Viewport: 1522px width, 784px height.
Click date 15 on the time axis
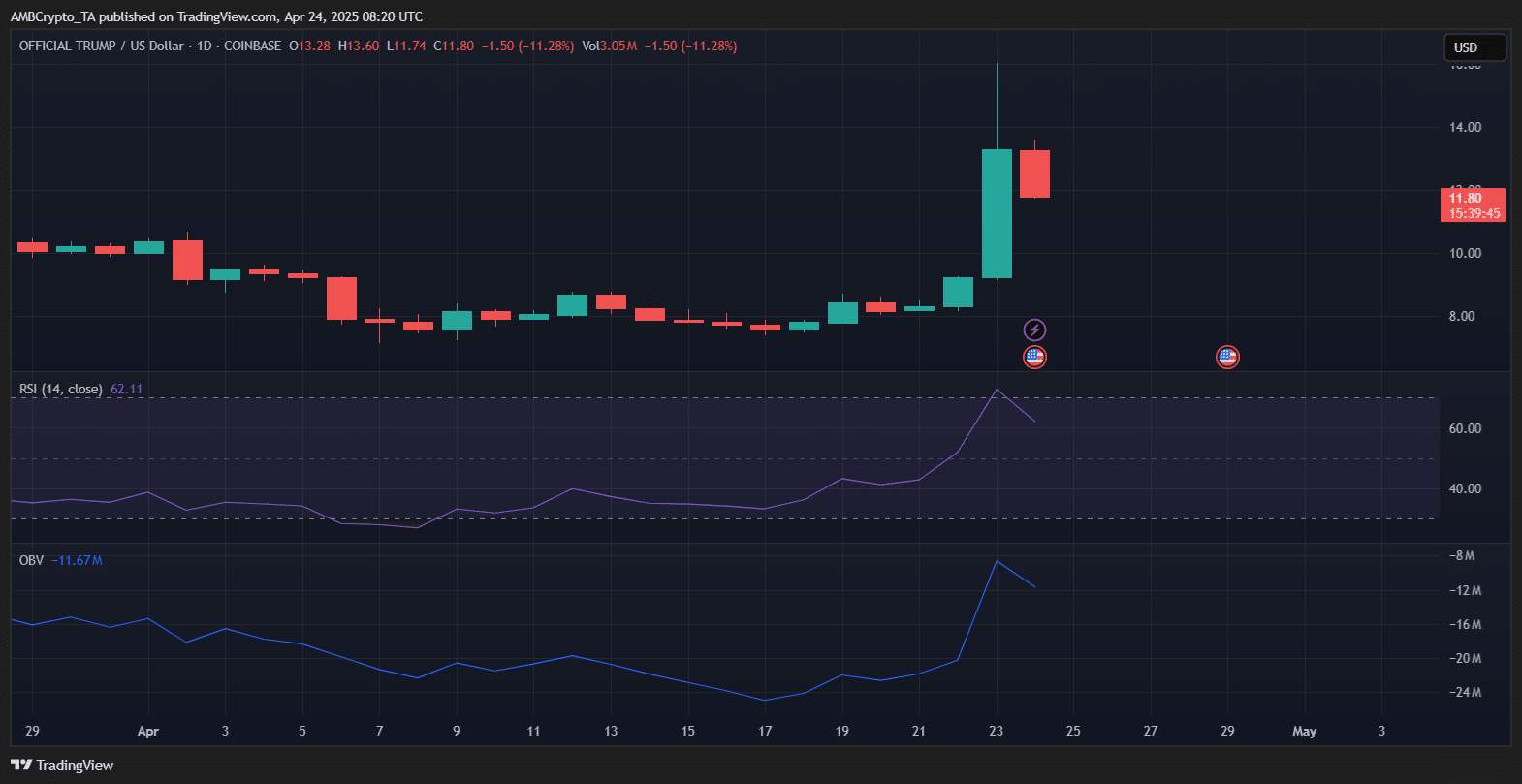coord(687,731)
